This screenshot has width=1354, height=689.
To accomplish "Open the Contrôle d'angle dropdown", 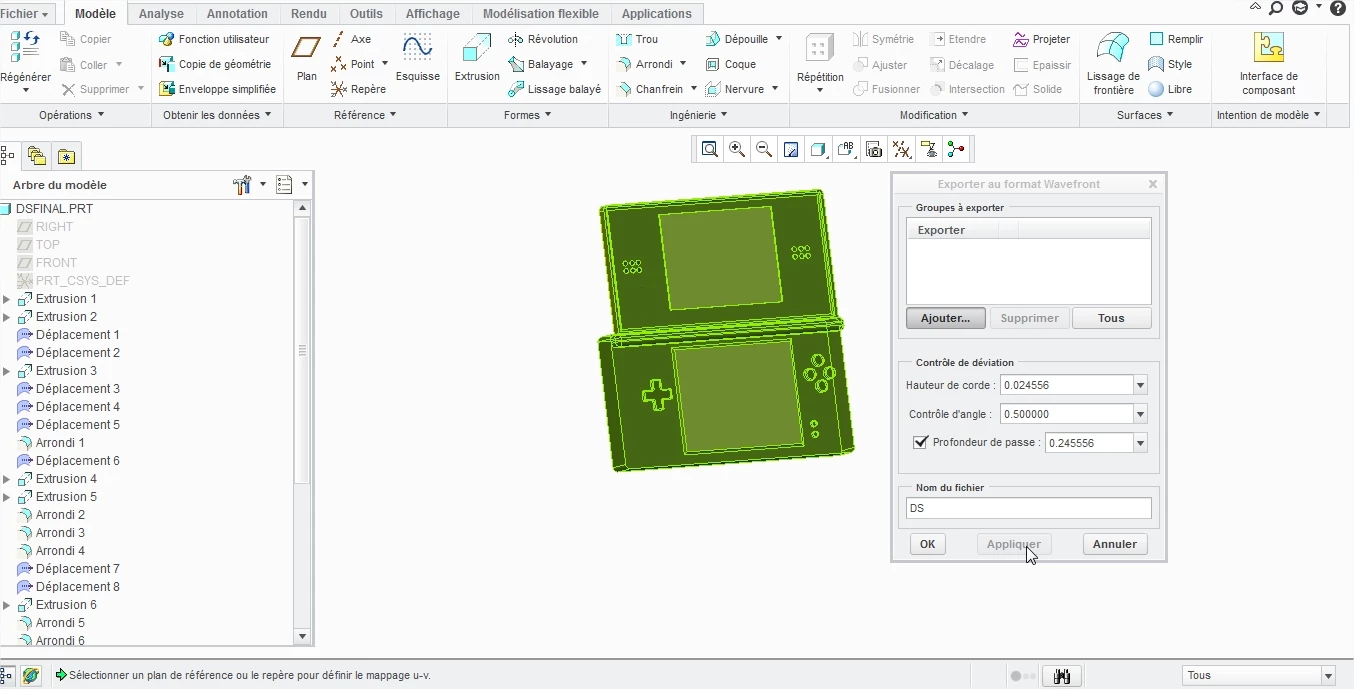I will click(1140, 414).
